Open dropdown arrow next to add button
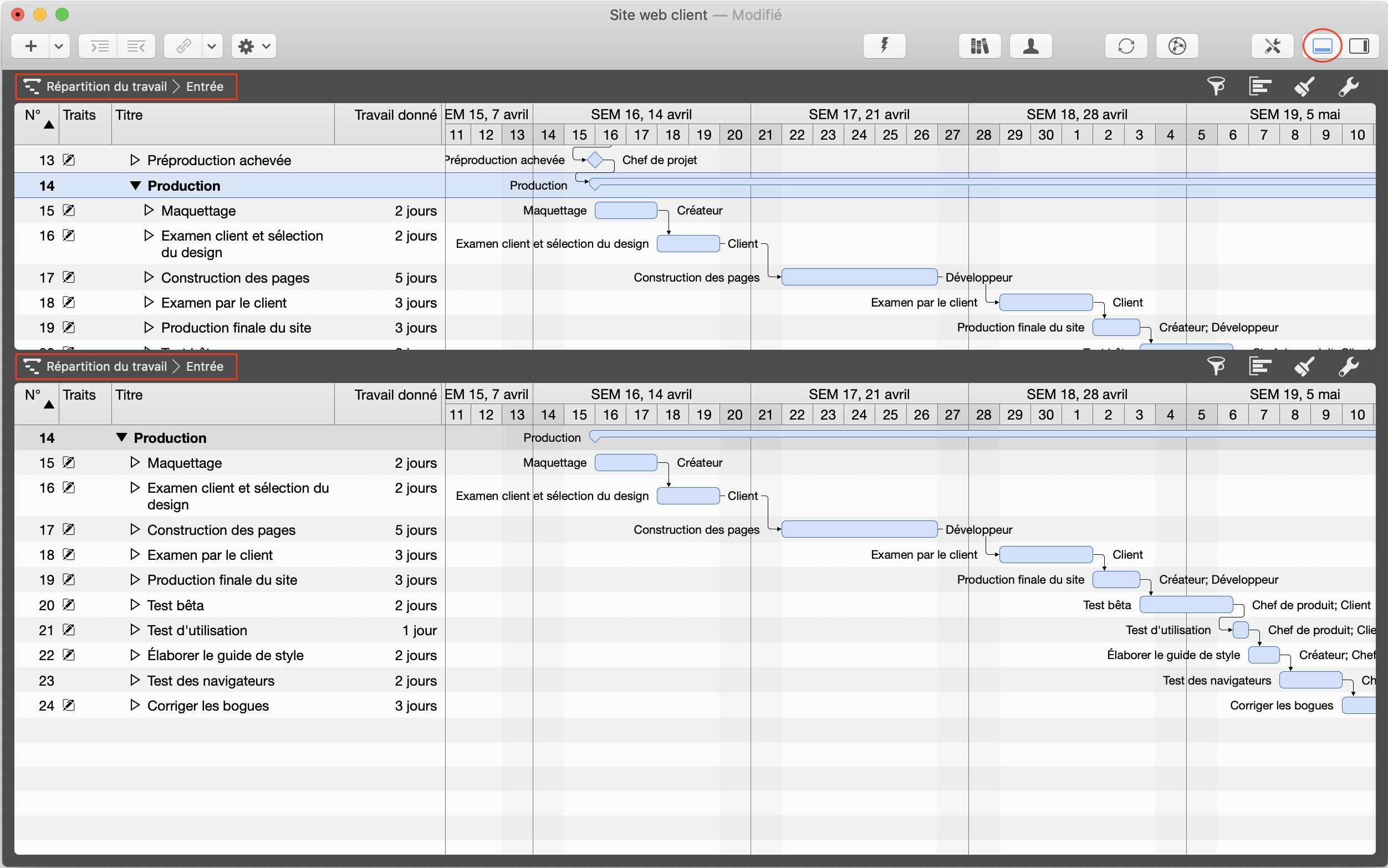This screenshot has width=1388, height=868. pos(59,46)
